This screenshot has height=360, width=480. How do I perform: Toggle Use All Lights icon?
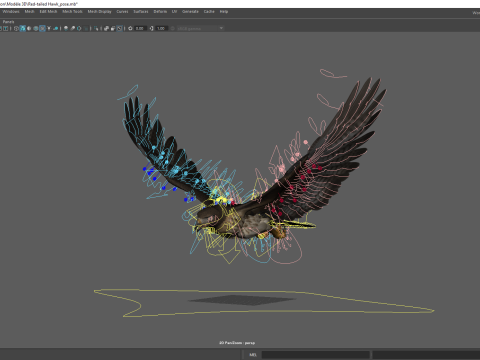pyautogui.click(x=49, y=28)
